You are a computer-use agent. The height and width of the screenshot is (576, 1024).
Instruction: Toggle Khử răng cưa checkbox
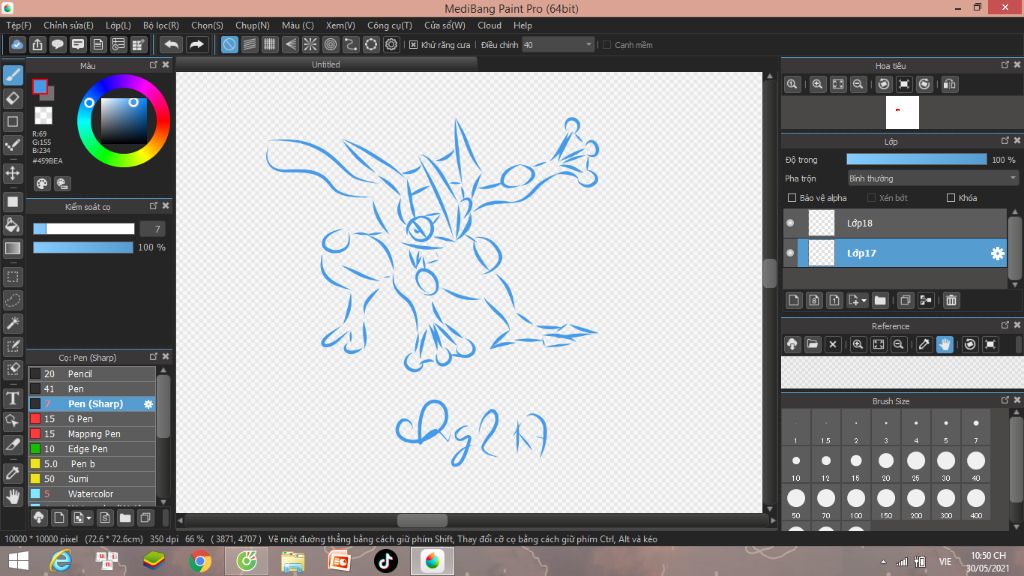(413, 45)
